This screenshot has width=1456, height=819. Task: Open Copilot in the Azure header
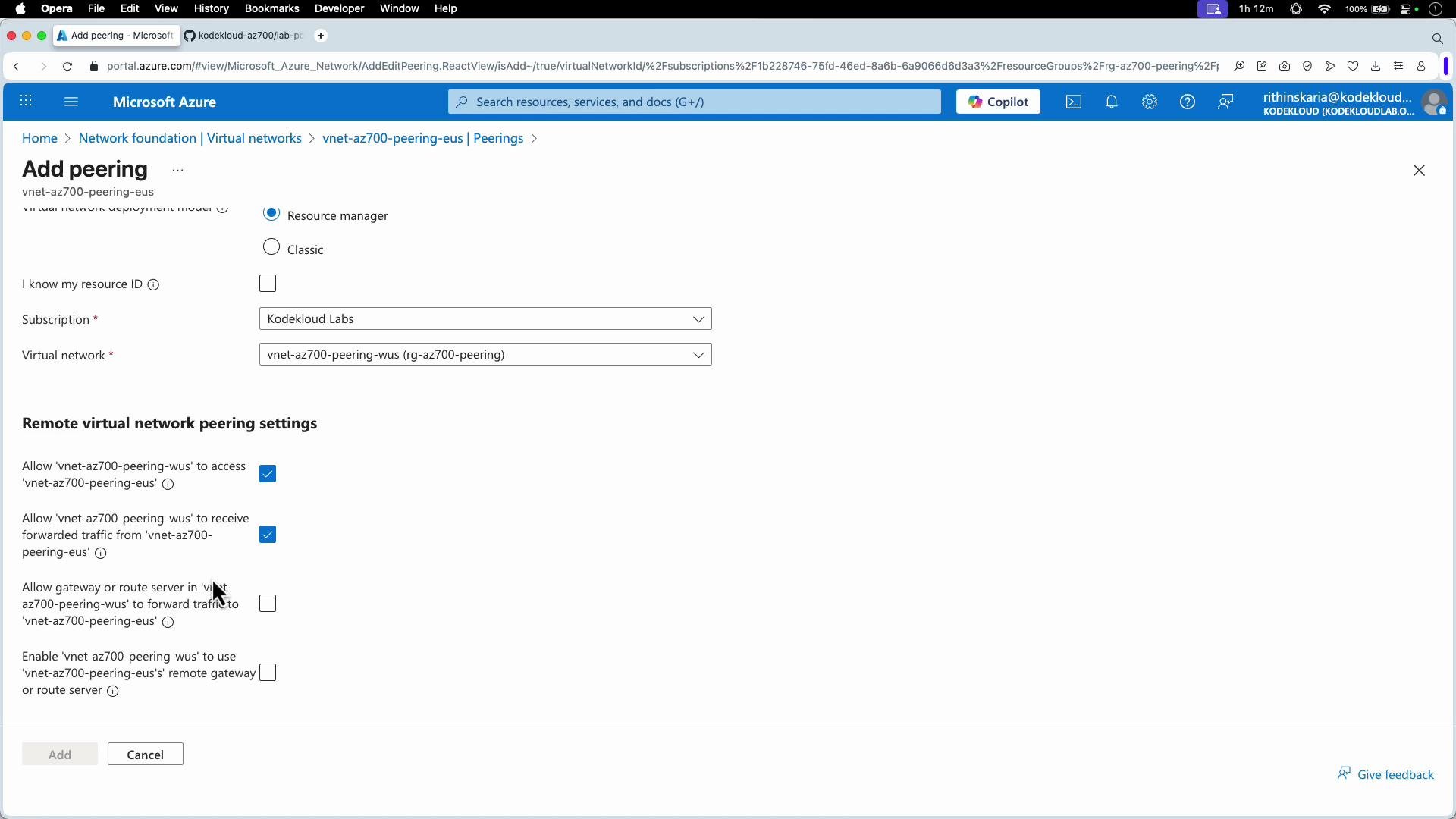(x=998, y=102)
